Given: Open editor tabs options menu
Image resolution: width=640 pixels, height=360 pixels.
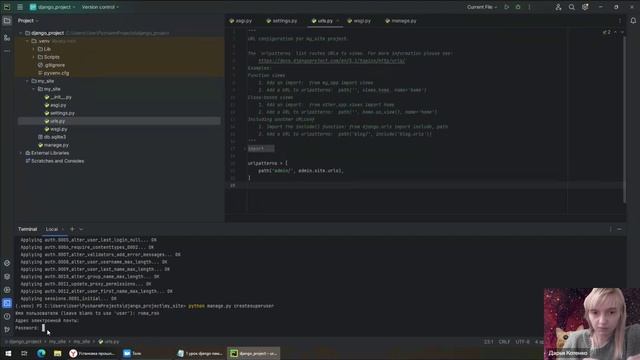Looking at the screenshot, I should coord(620,20).
